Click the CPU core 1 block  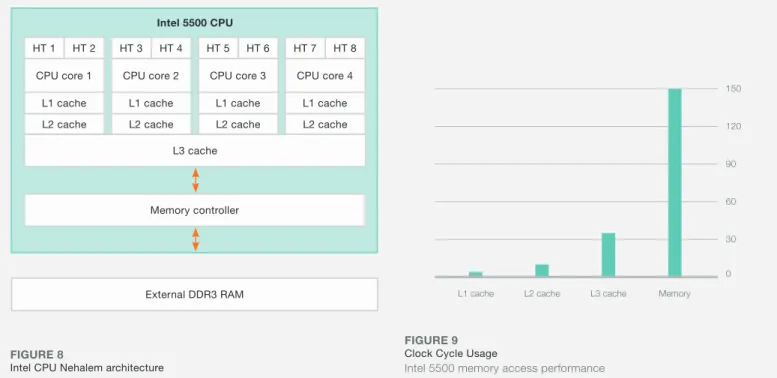point(64,76)
